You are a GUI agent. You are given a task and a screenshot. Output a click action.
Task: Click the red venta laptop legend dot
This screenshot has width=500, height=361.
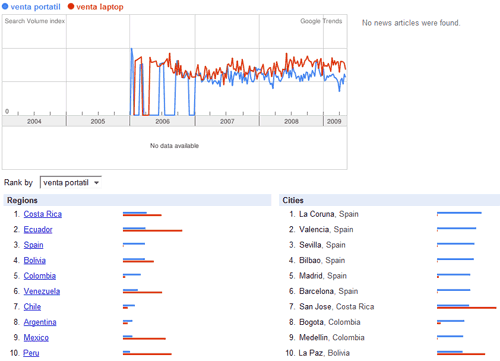pos(71,6)
